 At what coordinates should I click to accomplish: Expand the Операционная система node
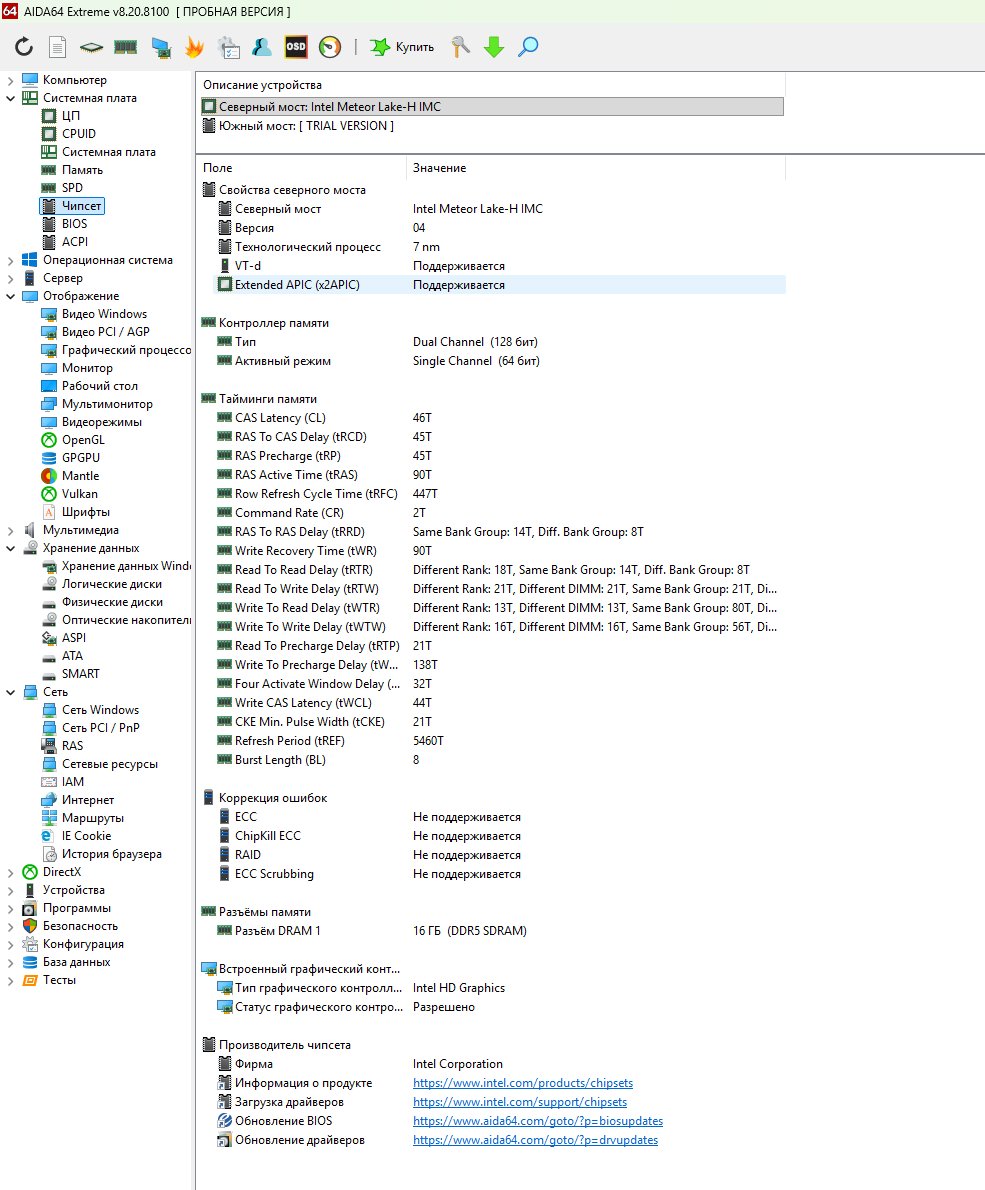(11, 260)
